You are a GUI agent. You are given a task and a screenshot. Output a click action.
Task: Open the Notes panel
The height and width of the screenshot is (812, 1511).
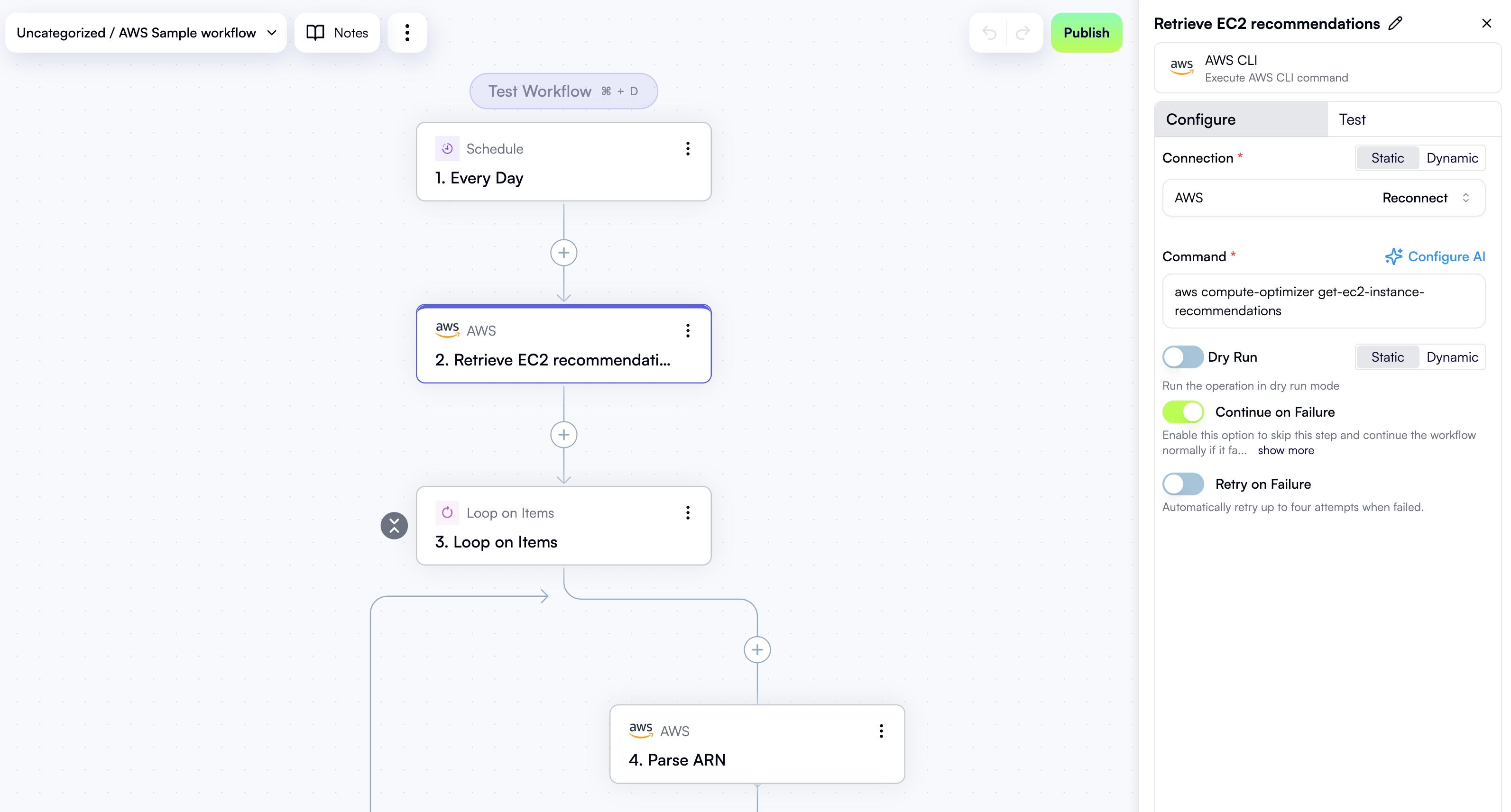coord(337,32)
